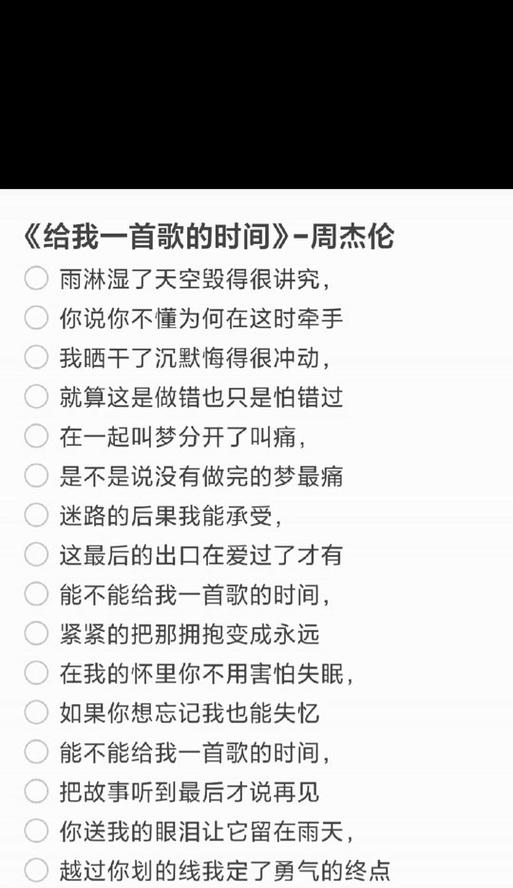The image size is (513, 888).
Task: Tick the circle next to 如果你想忘记我也能失忆
Action: [36, 712]
